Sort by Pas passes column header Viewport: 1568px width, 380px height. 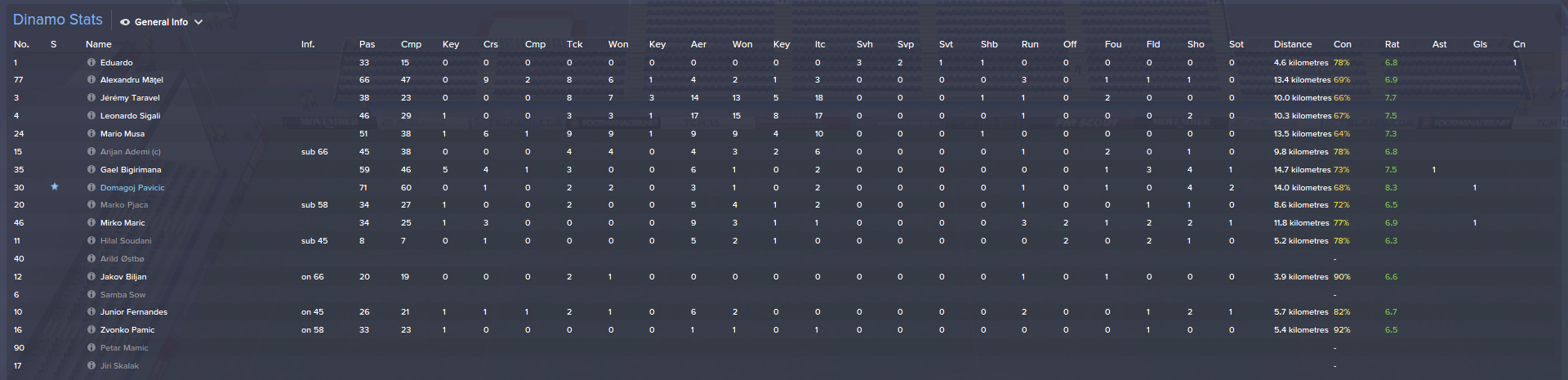[367, 44]
